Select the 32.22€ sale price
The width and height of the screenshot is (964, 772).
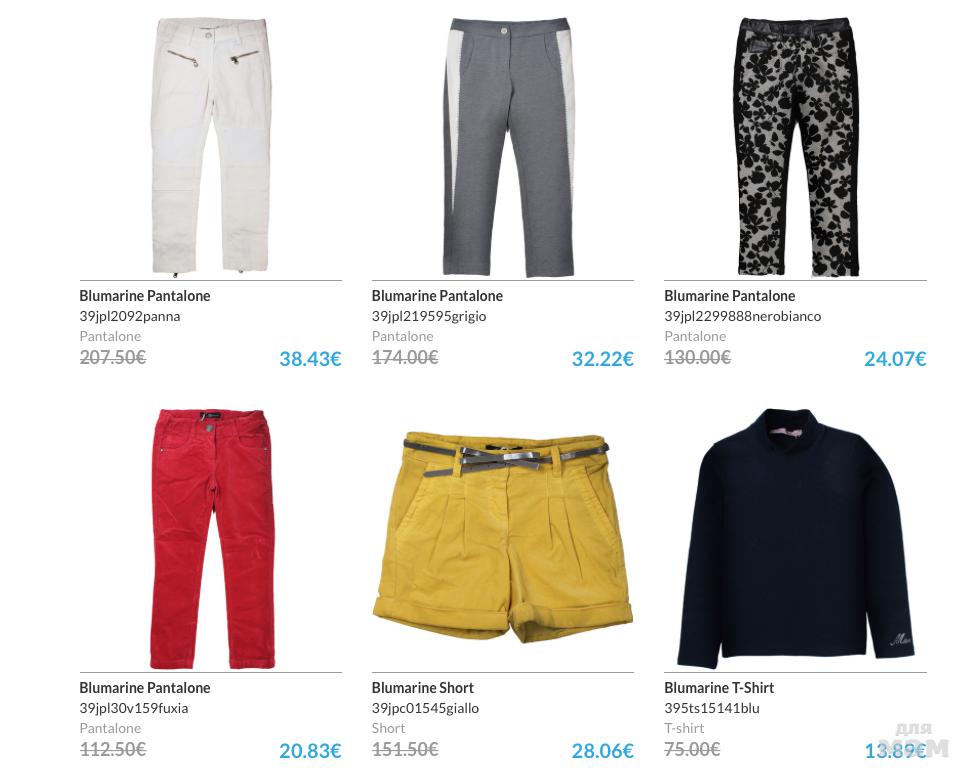[602, 359]
